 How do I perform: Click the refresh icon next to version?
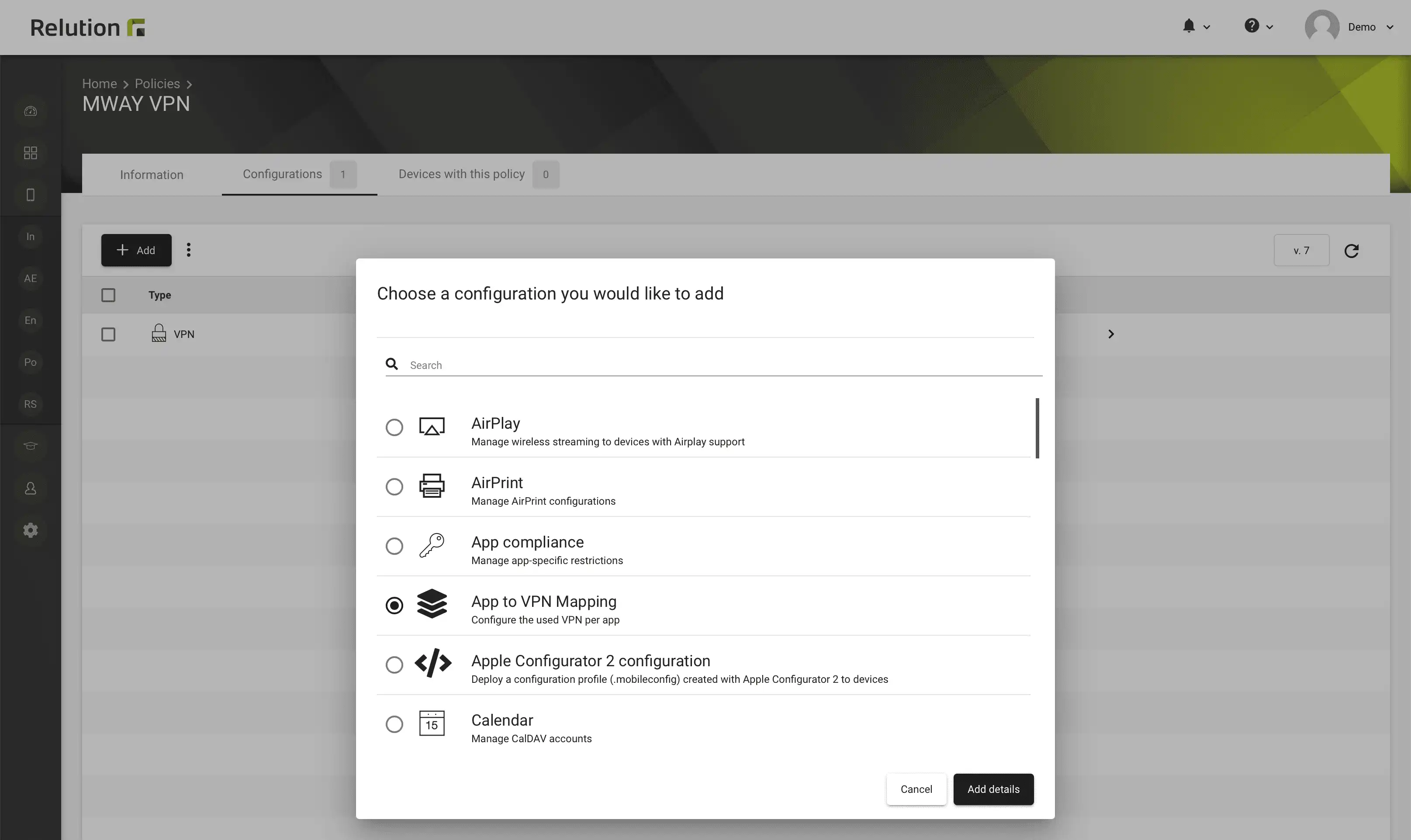tap(1352, 250)
